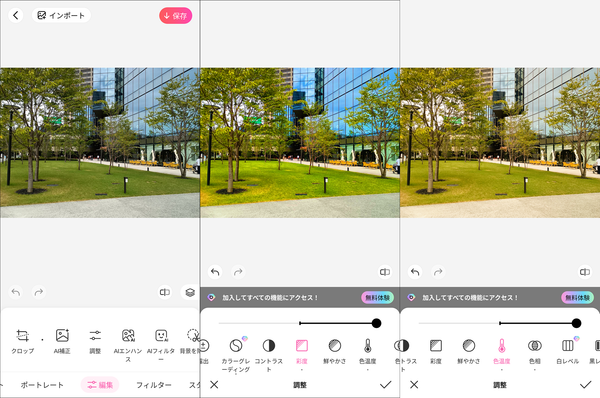
Task: Select コントラスト contrast in middle screen
Action: click(269, 355)
